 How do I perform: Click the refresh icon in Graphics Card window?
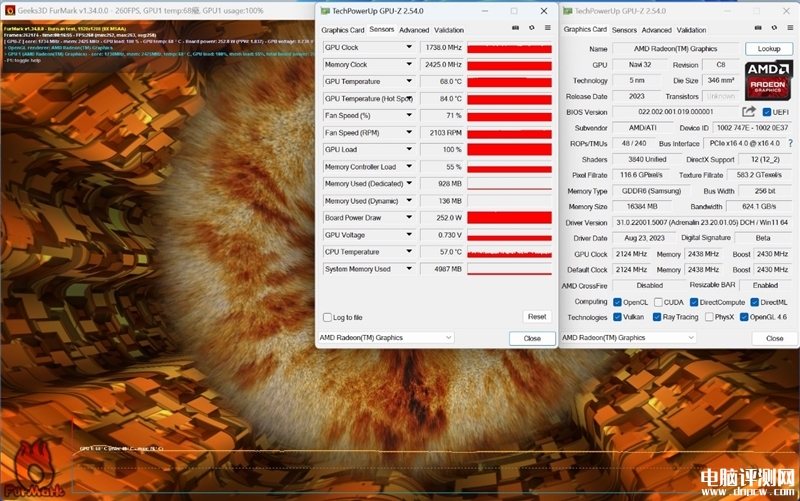tap(774, 28)
